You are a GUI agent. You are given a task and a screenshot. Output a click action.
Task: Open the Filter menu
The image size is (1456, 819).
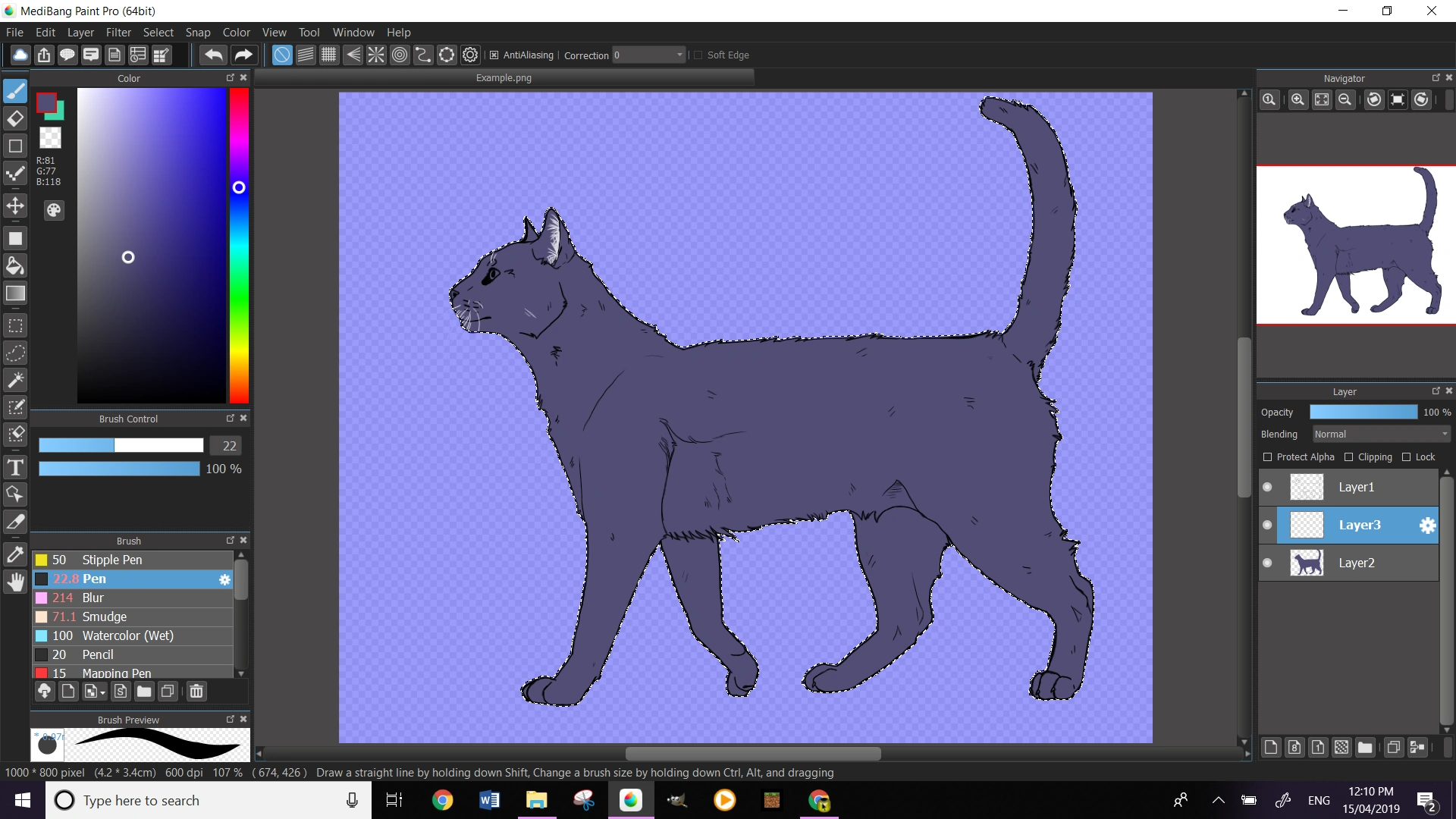click(118, 32)
